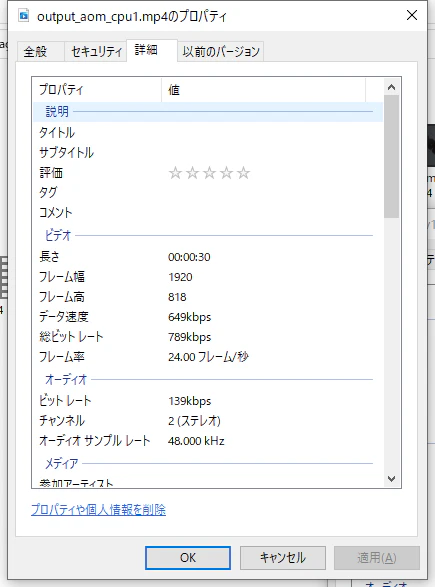Select the 説明 section header

tap(208, 112)
